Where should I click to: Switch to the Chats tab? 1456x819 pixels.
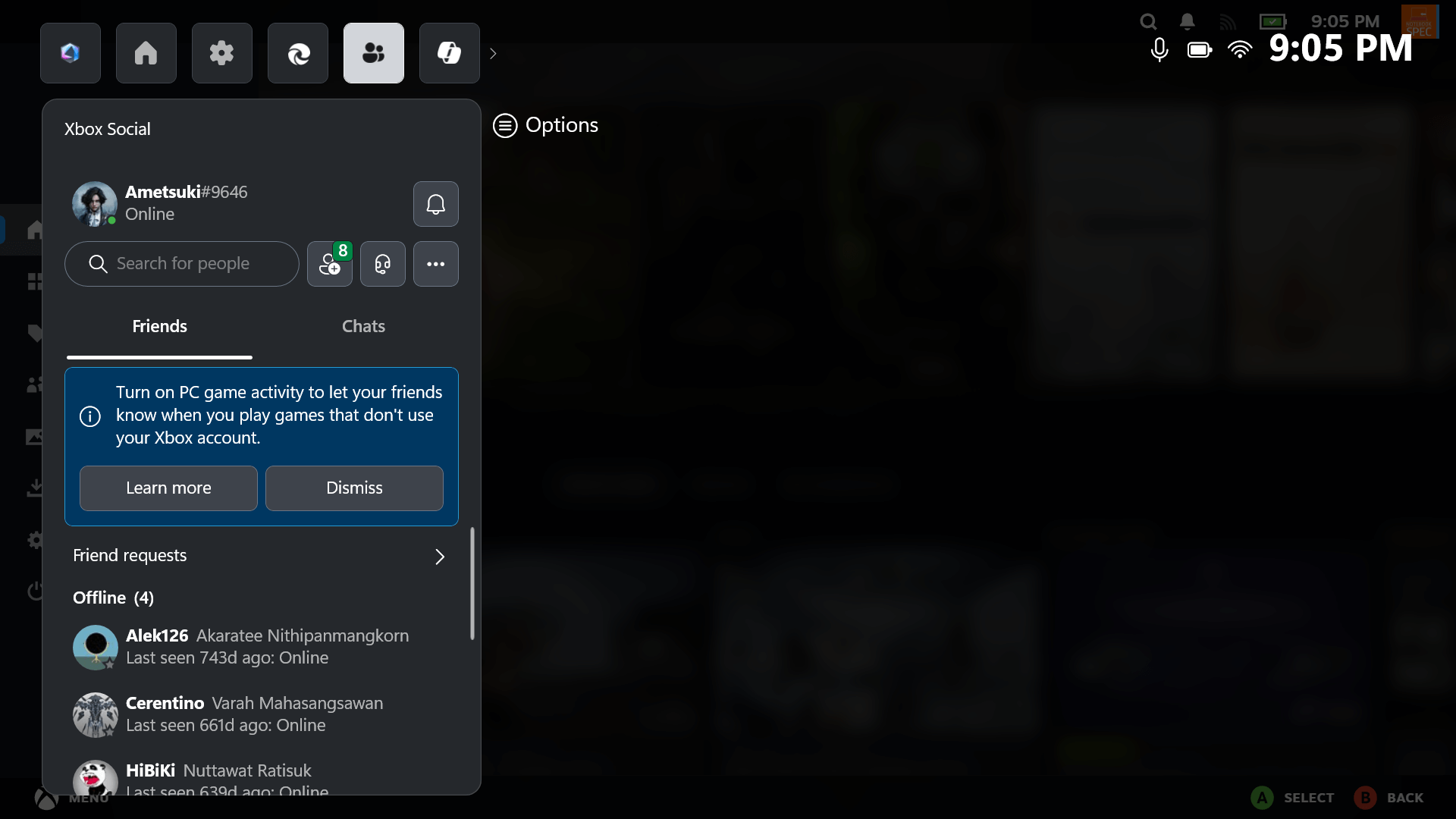pos(363,326)
